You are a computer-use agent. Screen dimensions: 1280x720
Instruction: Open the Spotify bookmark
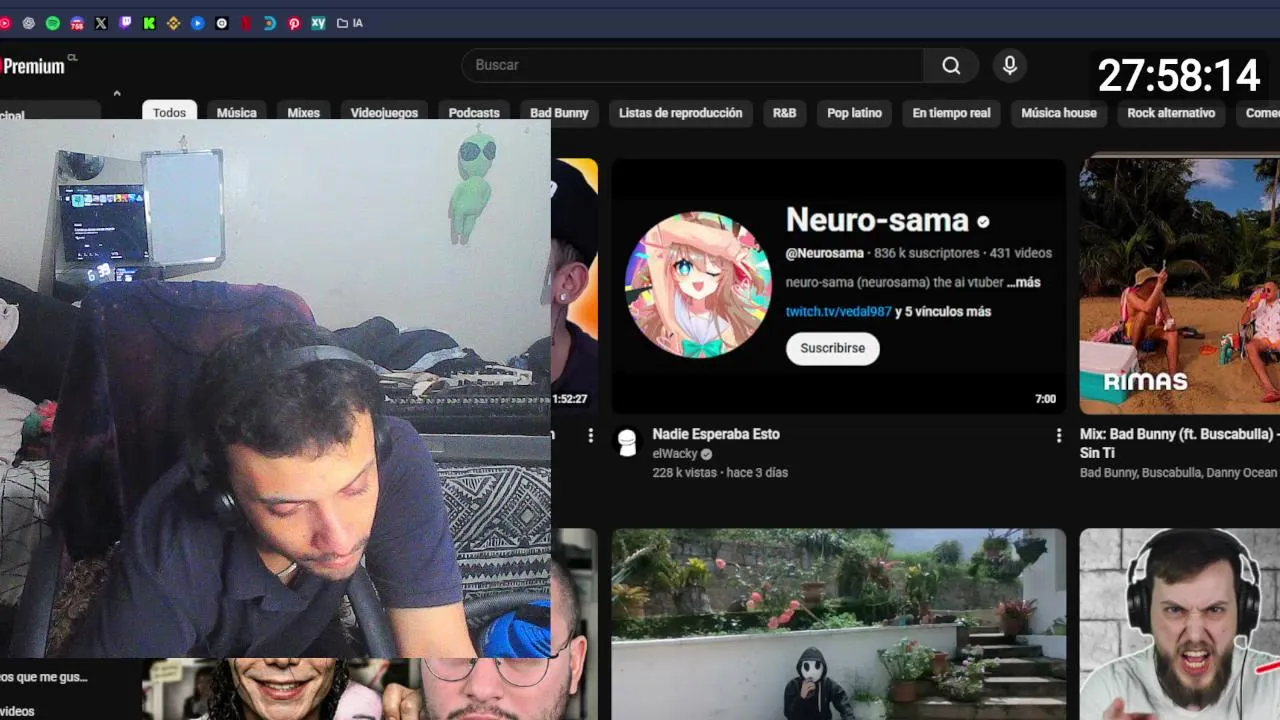click(x=53, y=23)
